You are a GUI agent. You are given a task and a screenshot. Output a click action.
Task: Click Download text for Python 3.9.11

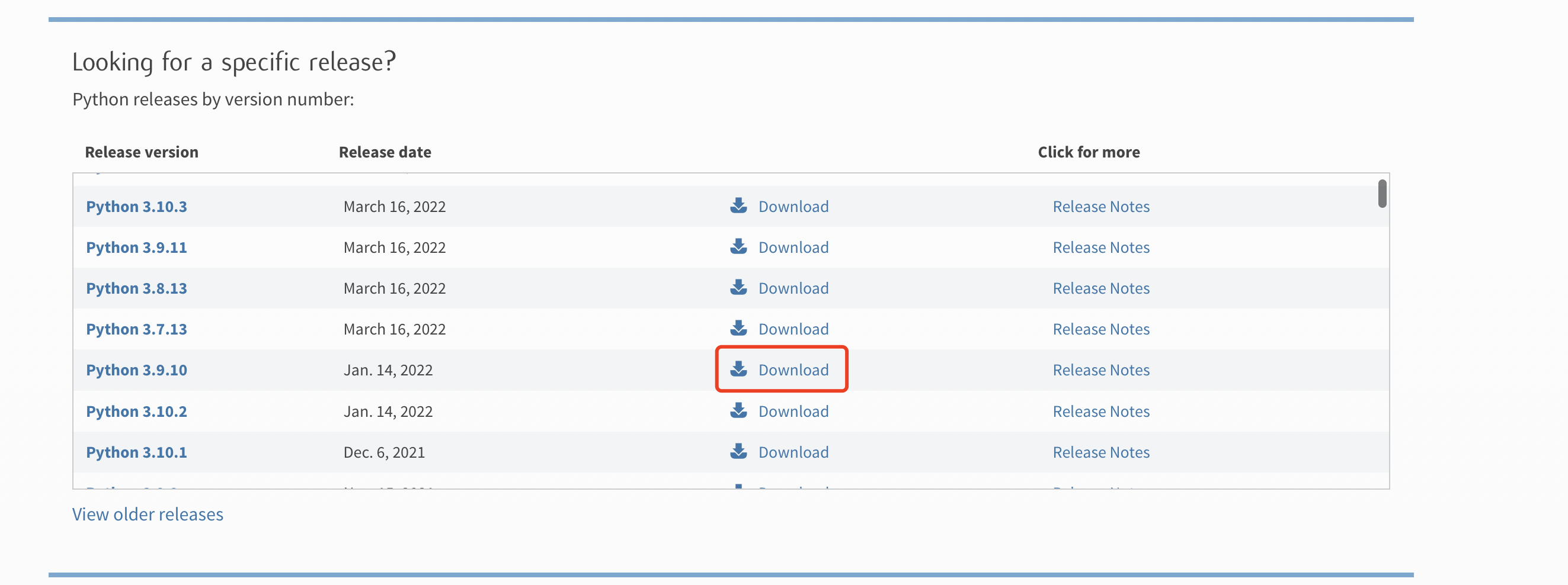click(x=793, y=247)
